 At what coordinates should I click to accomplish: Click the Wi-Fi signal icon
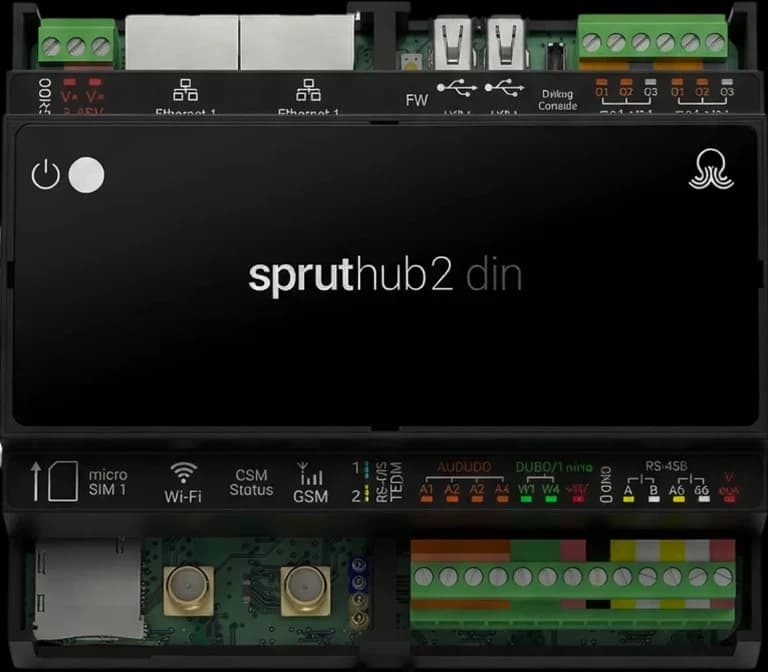(x=184, y=473)
